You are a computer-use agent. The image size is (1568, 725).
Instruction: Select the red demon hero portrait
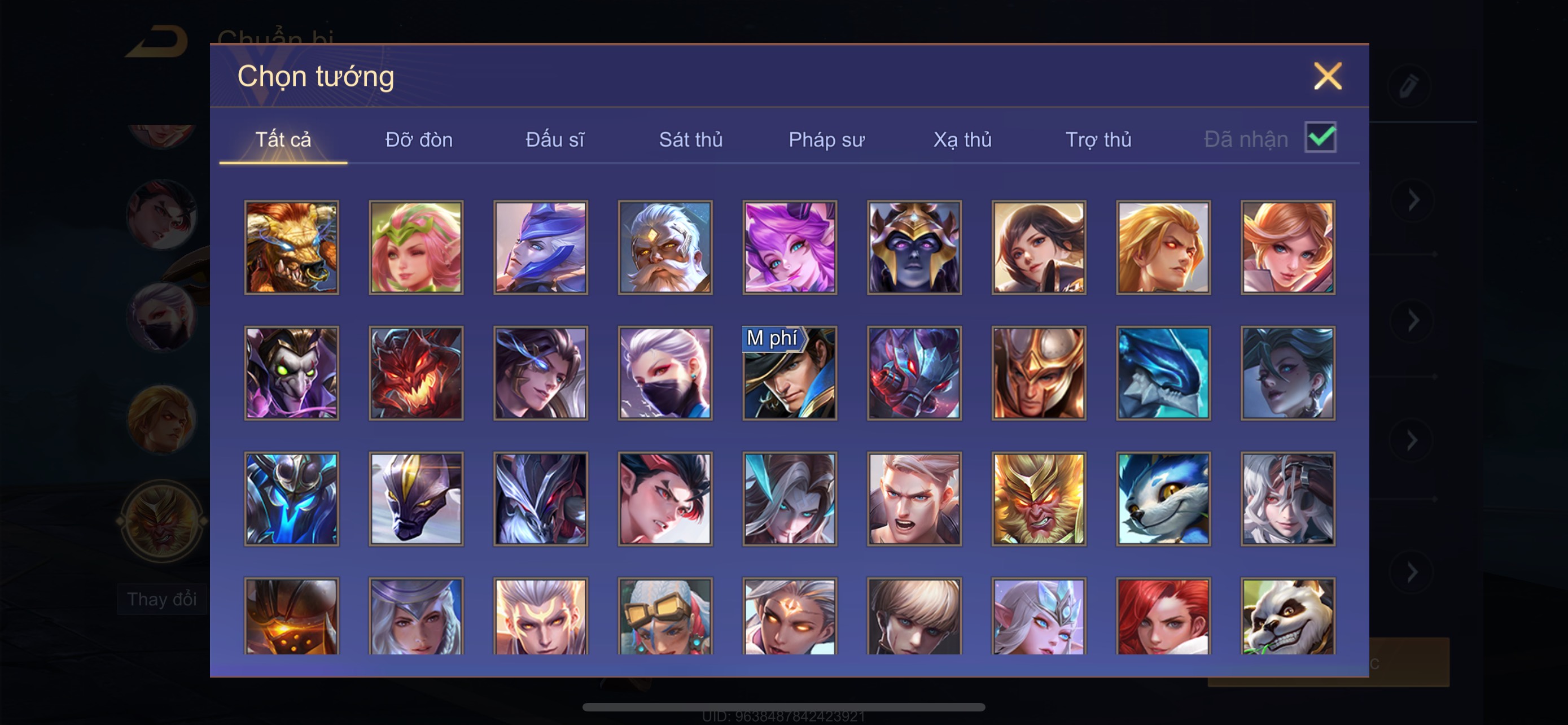pyautogui.click(x=416, y=373)
